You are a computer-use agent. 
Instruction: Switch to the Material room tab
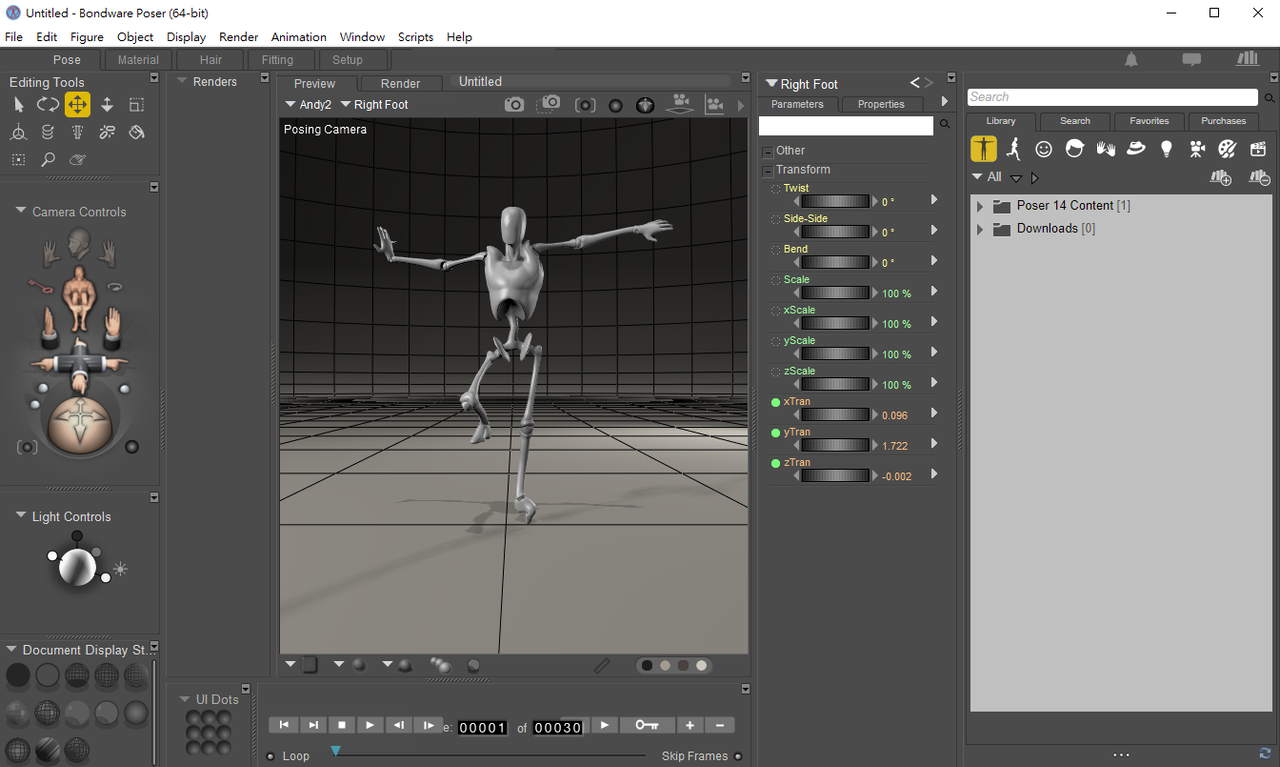(138, 60)
